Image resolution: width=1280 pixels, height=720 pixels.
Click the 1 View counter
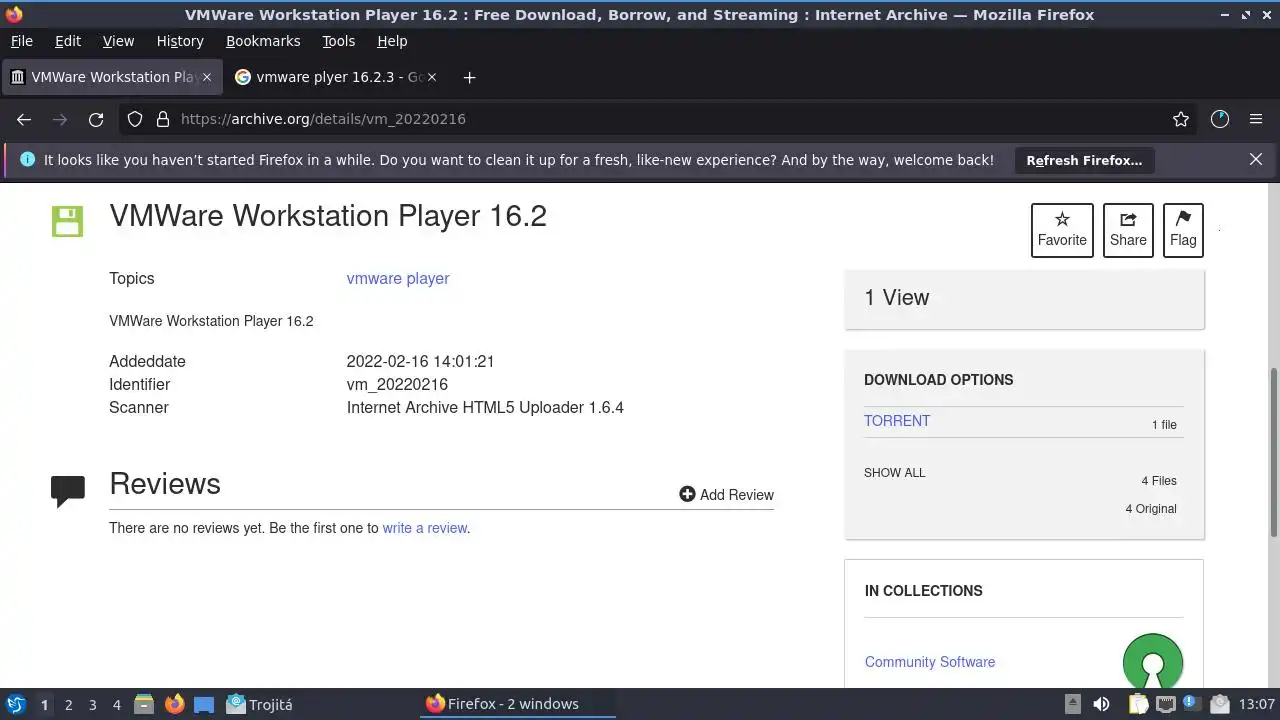(x=897, y=298)
